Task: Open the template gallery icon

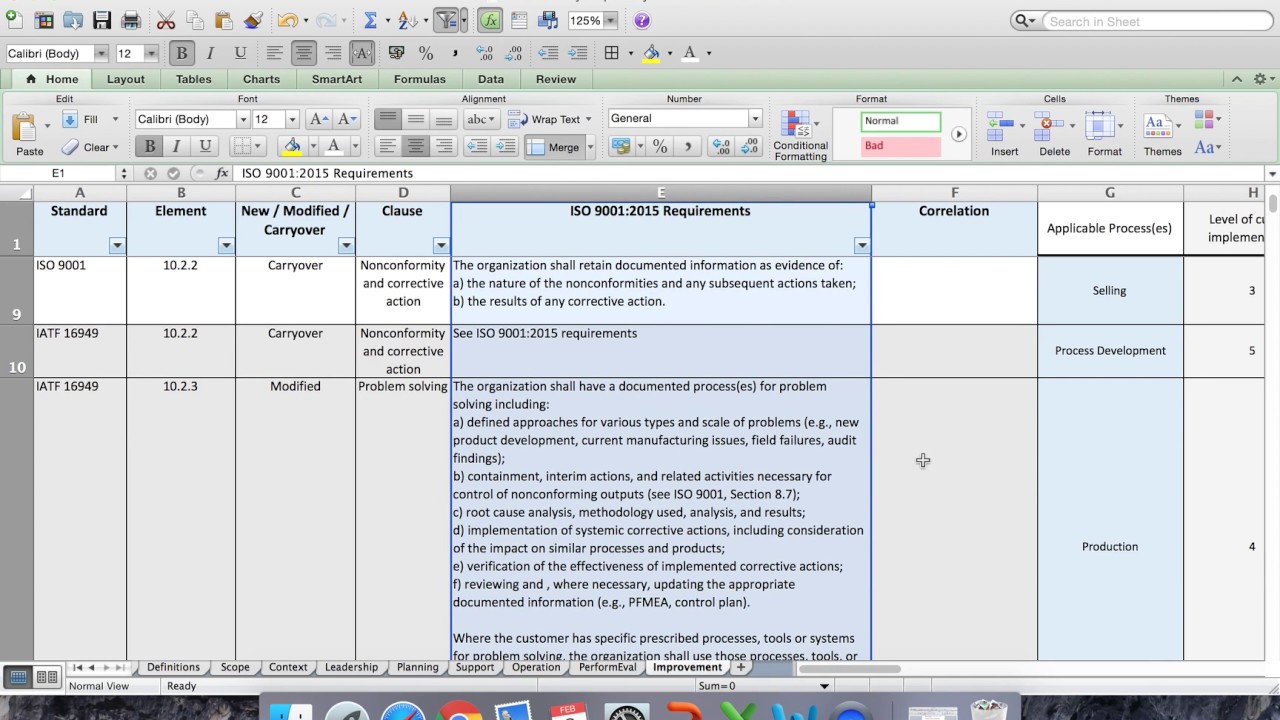Action: pos(44,20)
